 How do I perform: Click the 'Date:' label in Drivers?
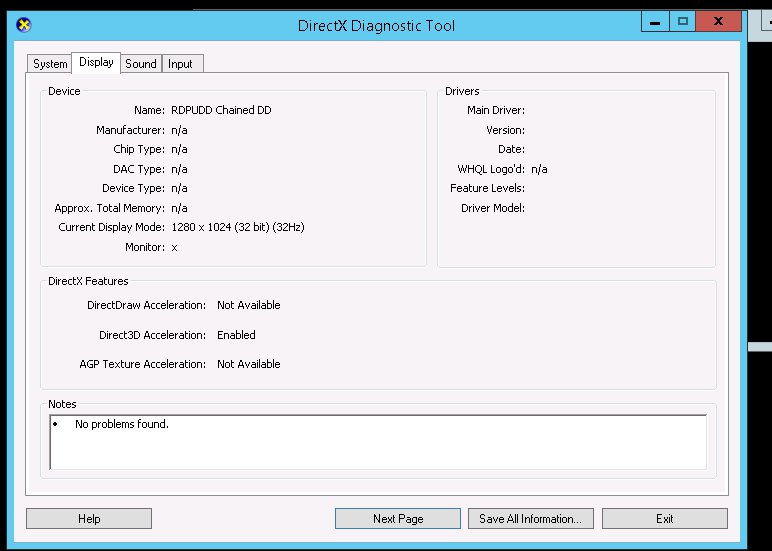[x=511, y=149]
